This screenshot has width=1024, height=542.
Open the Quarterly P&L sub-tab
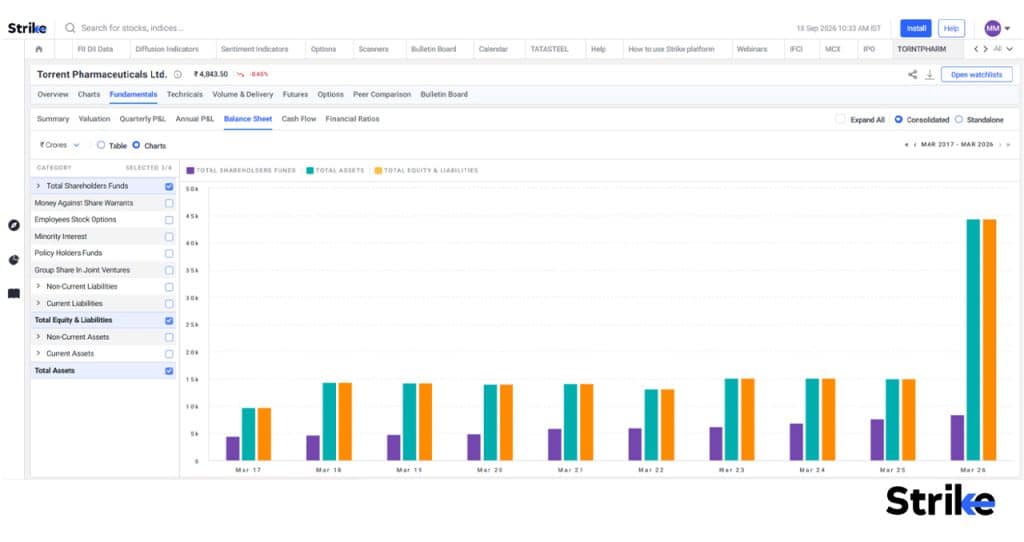142,119
